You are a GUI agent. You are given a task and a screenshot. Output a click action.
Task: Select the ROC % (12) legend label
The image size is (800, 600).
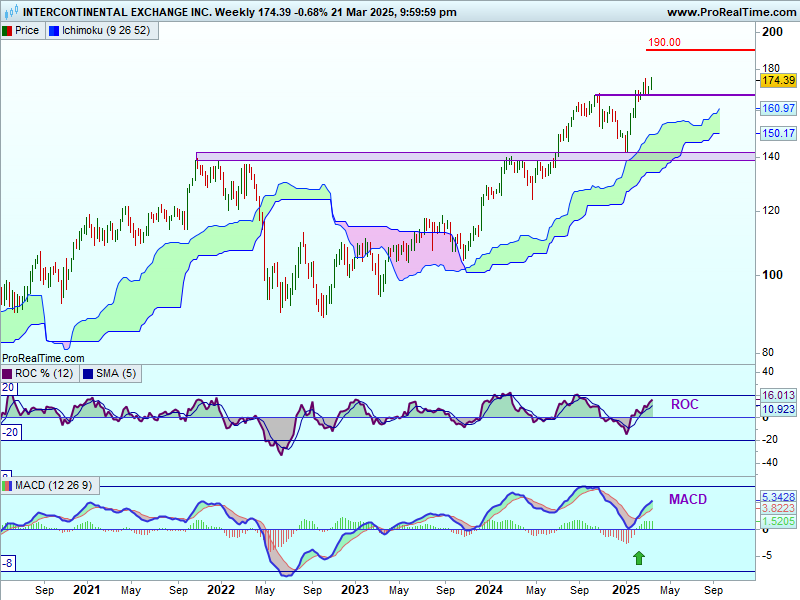click(44, 374)
